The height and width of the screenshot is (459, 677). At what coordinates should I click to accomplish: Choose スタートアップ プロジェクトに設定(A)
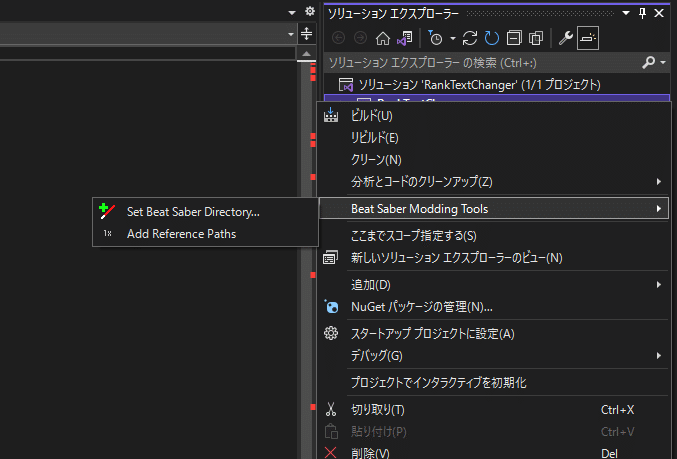coord(494,334)
